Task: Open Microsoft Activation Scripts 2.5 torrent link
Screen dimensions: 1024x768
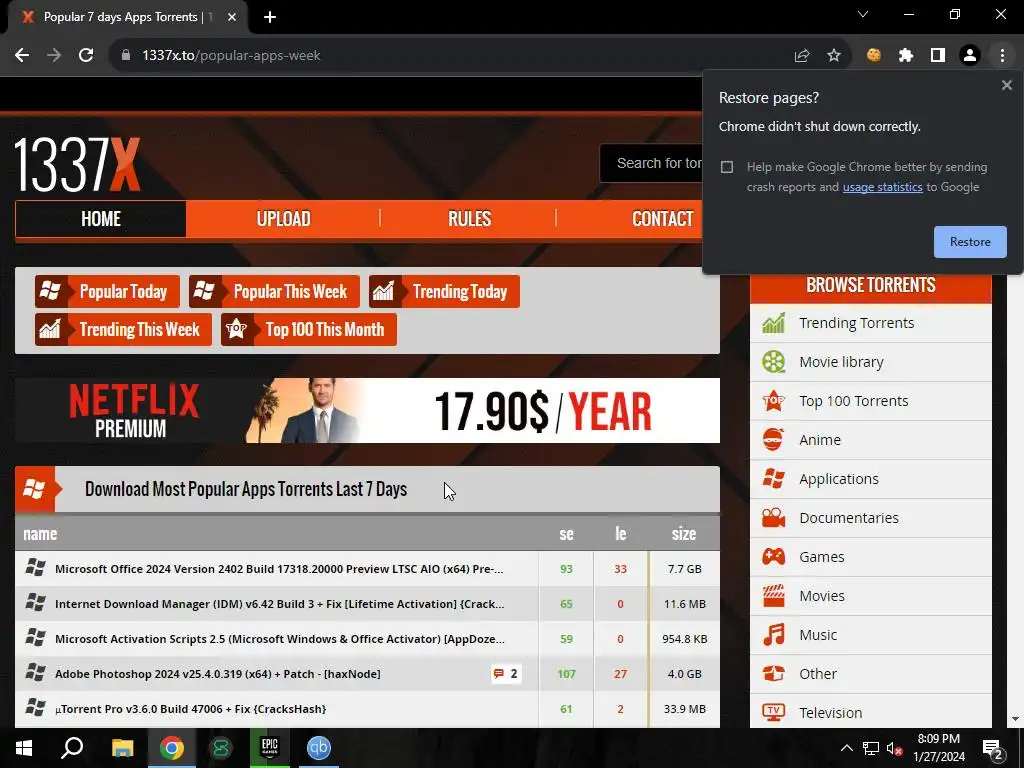Action: pos(280,639)
